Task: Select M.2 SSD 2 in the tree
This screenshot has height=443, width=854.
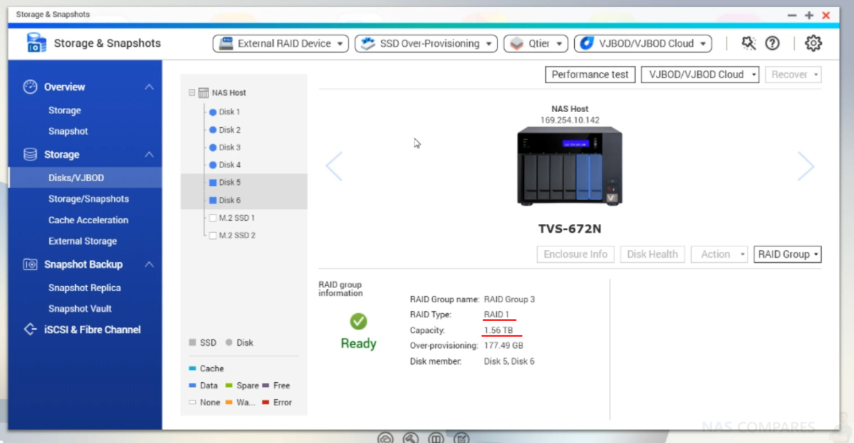Action: pyautogui.click(x=236, y=235)
